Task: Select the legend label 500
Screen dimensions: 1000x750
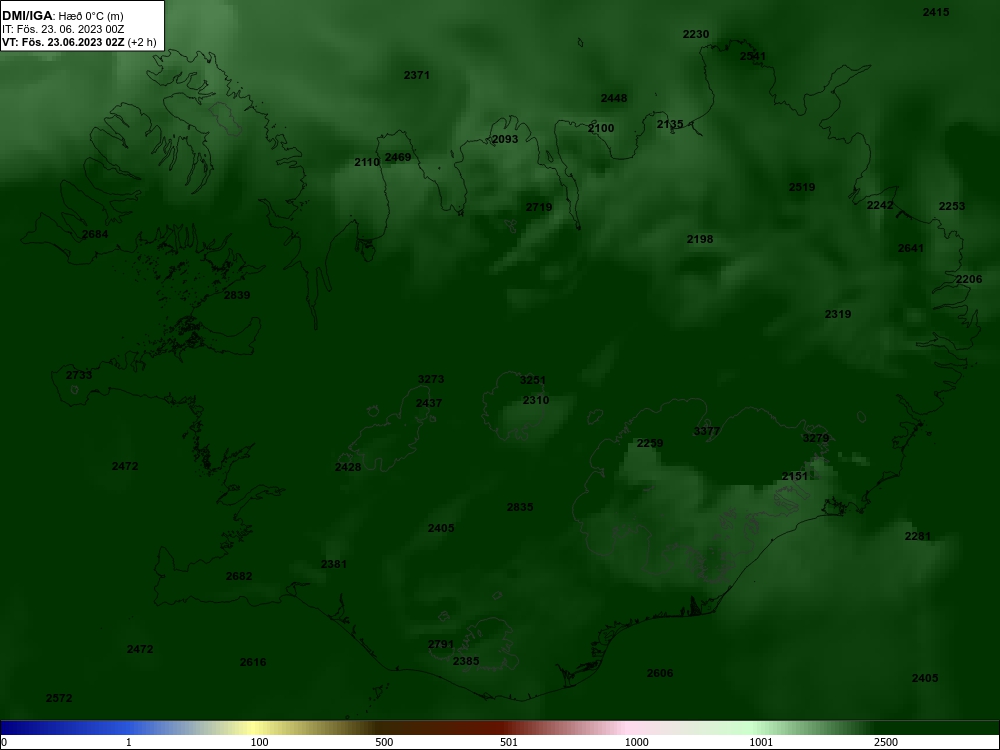Action: pos(384,742)
